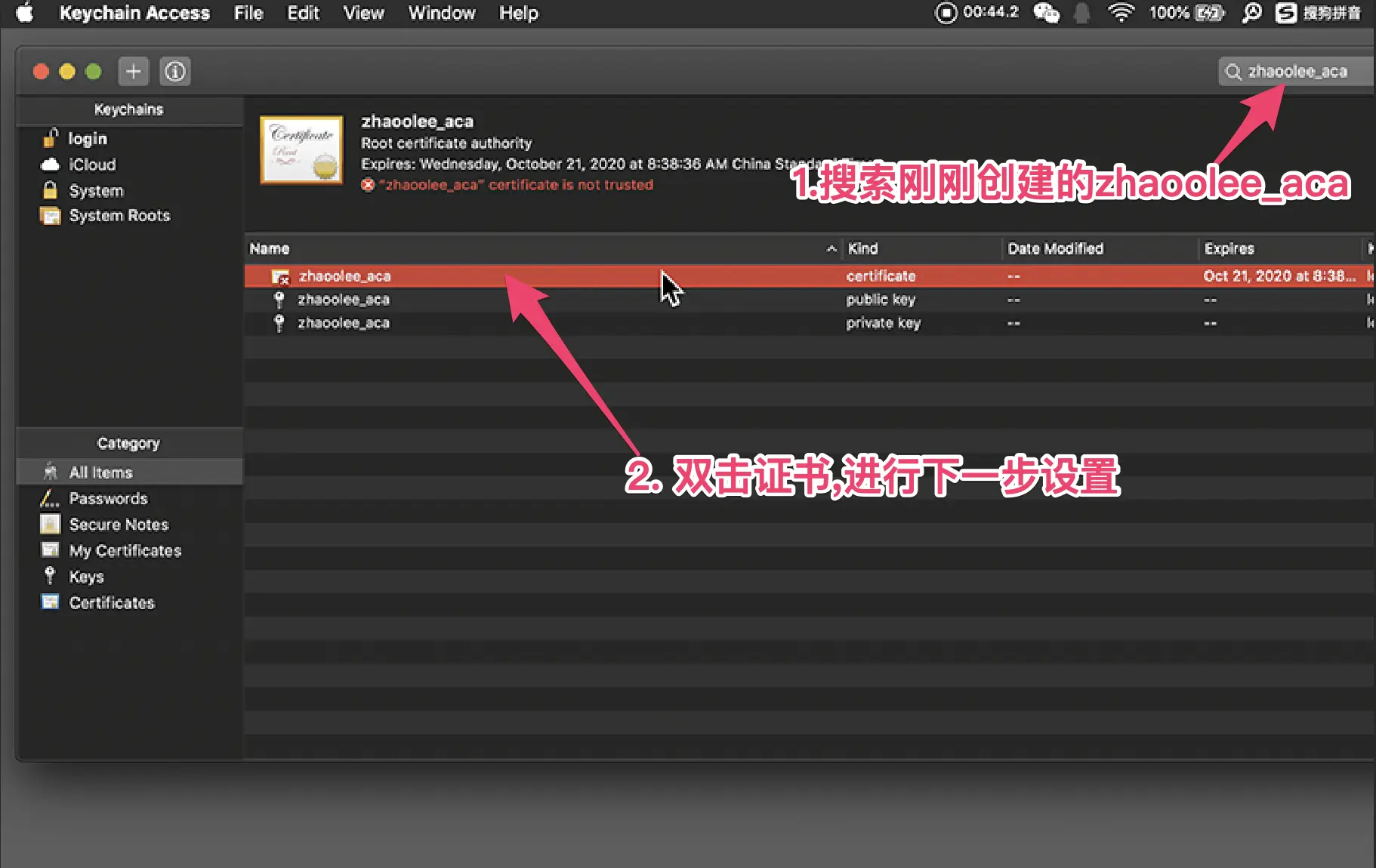The height and width of the screenshot is (868, 1376).
Task: Click the Certificates category icon
Action: (50, 602)
